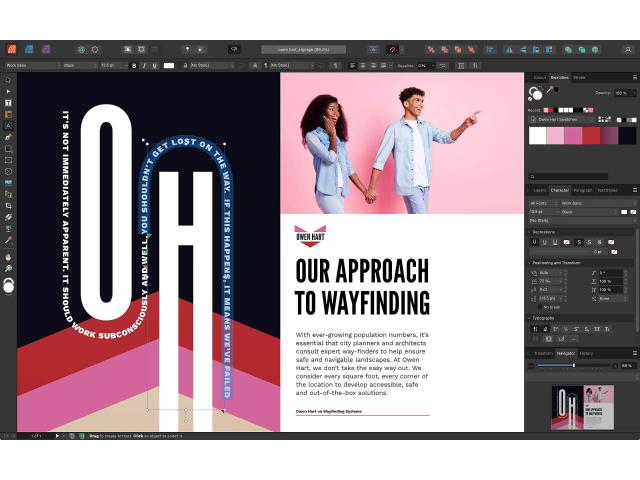The height and width of the screenshot is (480, 640).
Task: Select the Ellipse shape tool
Action: [8, 171]
